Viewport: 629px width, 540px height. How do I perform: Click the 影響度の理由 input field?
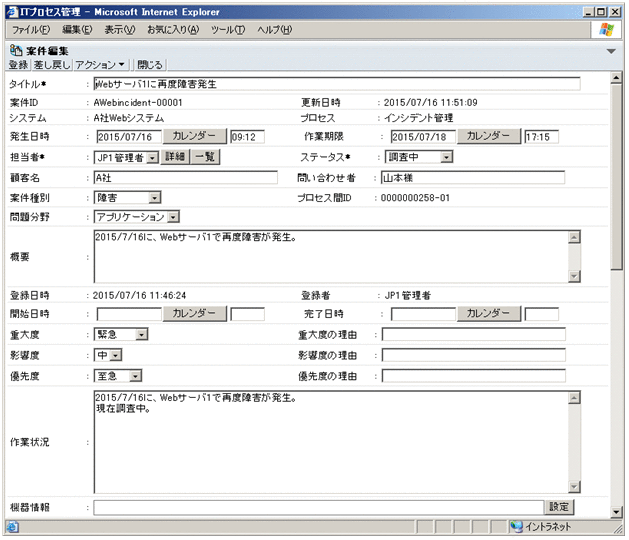tap(474, 355)
